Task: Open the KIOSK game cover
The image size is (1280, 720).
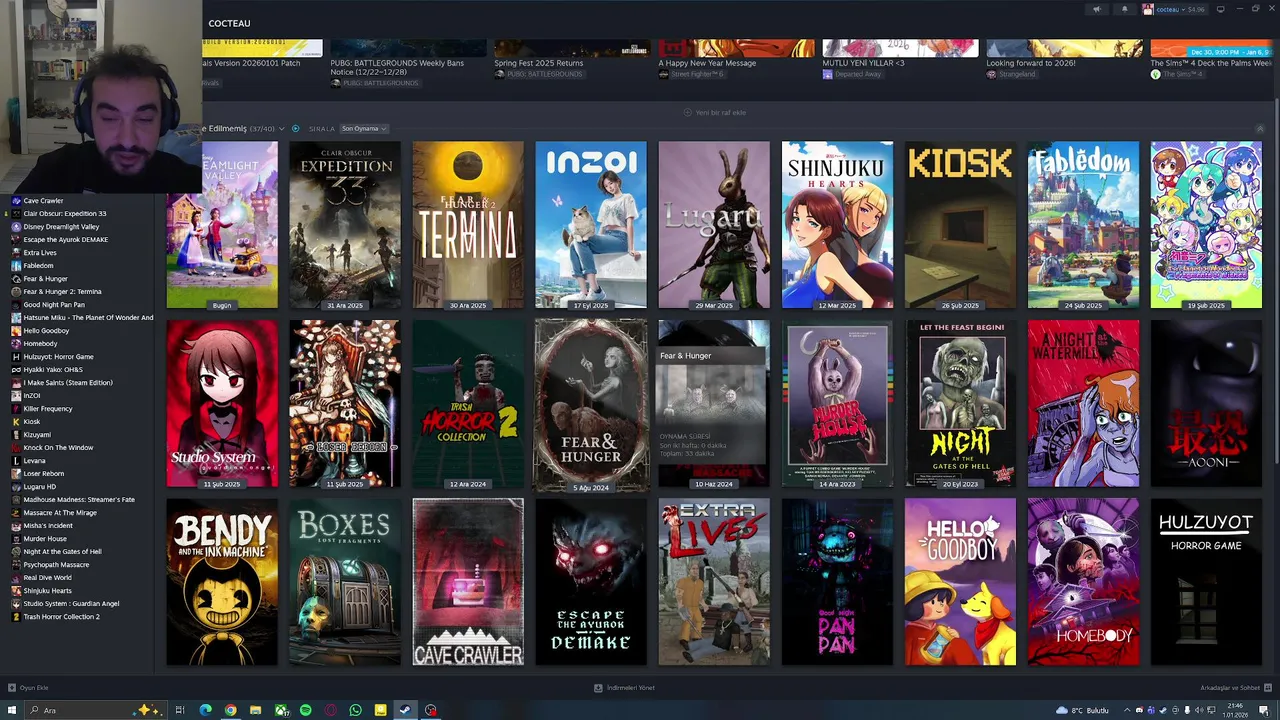Action: coord(960,225)
